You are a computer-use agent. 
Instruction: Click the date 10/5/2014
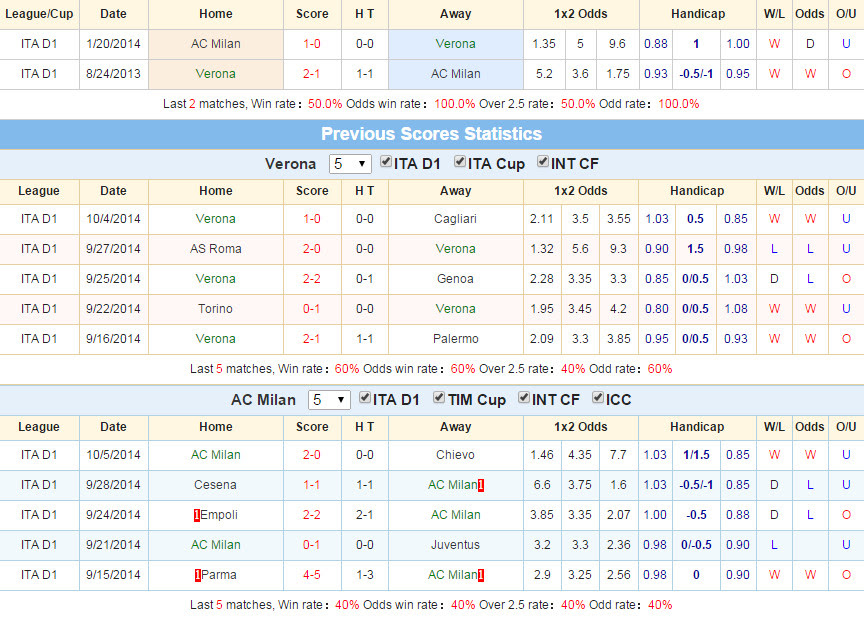114,455
